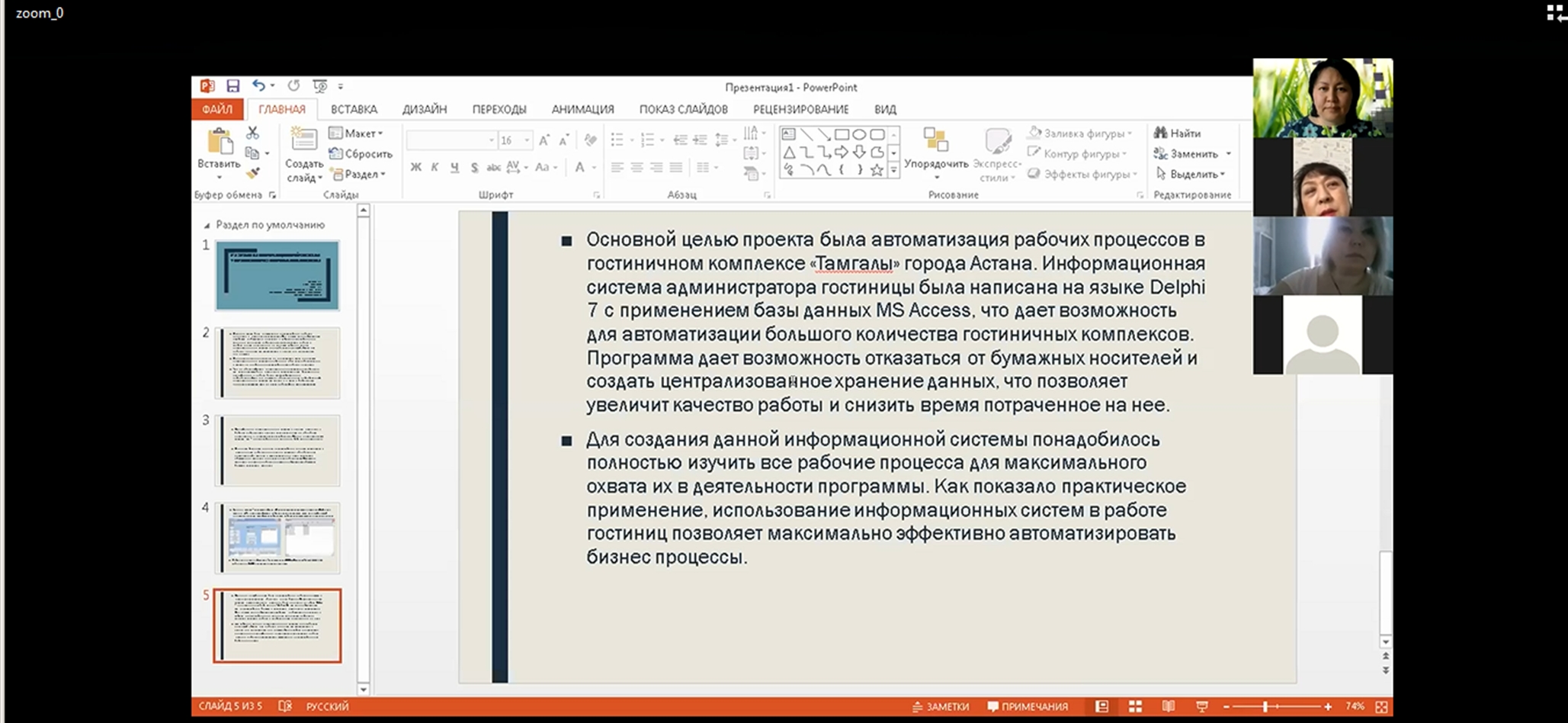Toggle bold Ж formatting

pyautogui.click(x=415, y=167)
